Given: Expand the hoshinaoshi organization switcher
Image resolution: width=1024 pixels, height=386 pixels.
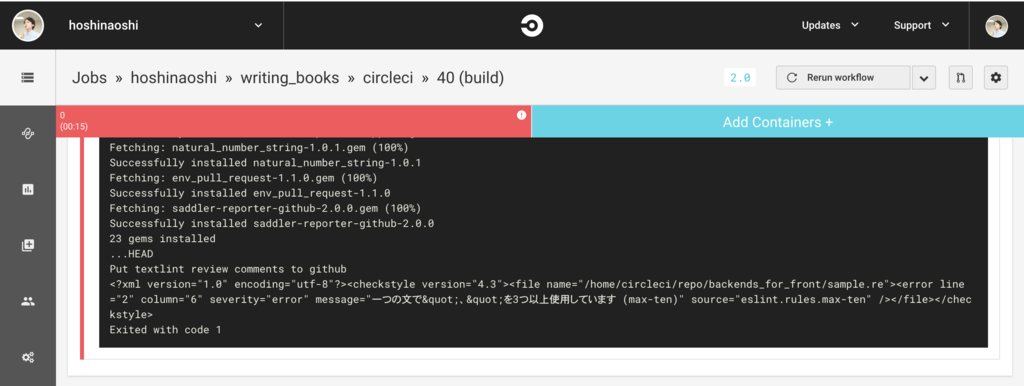Looking at the screenshot, I should (165, 25).
